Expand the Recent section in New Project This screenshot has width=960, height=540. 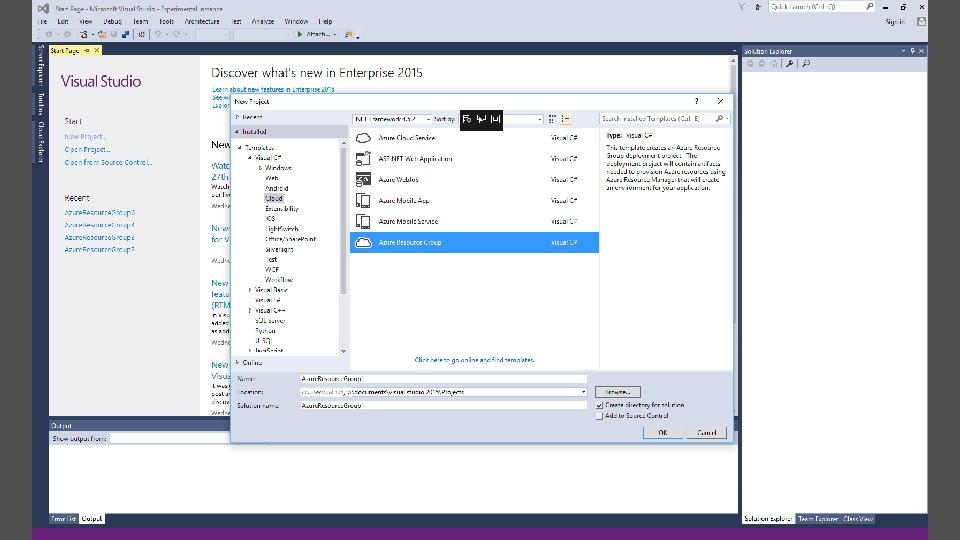click(238, 117)
